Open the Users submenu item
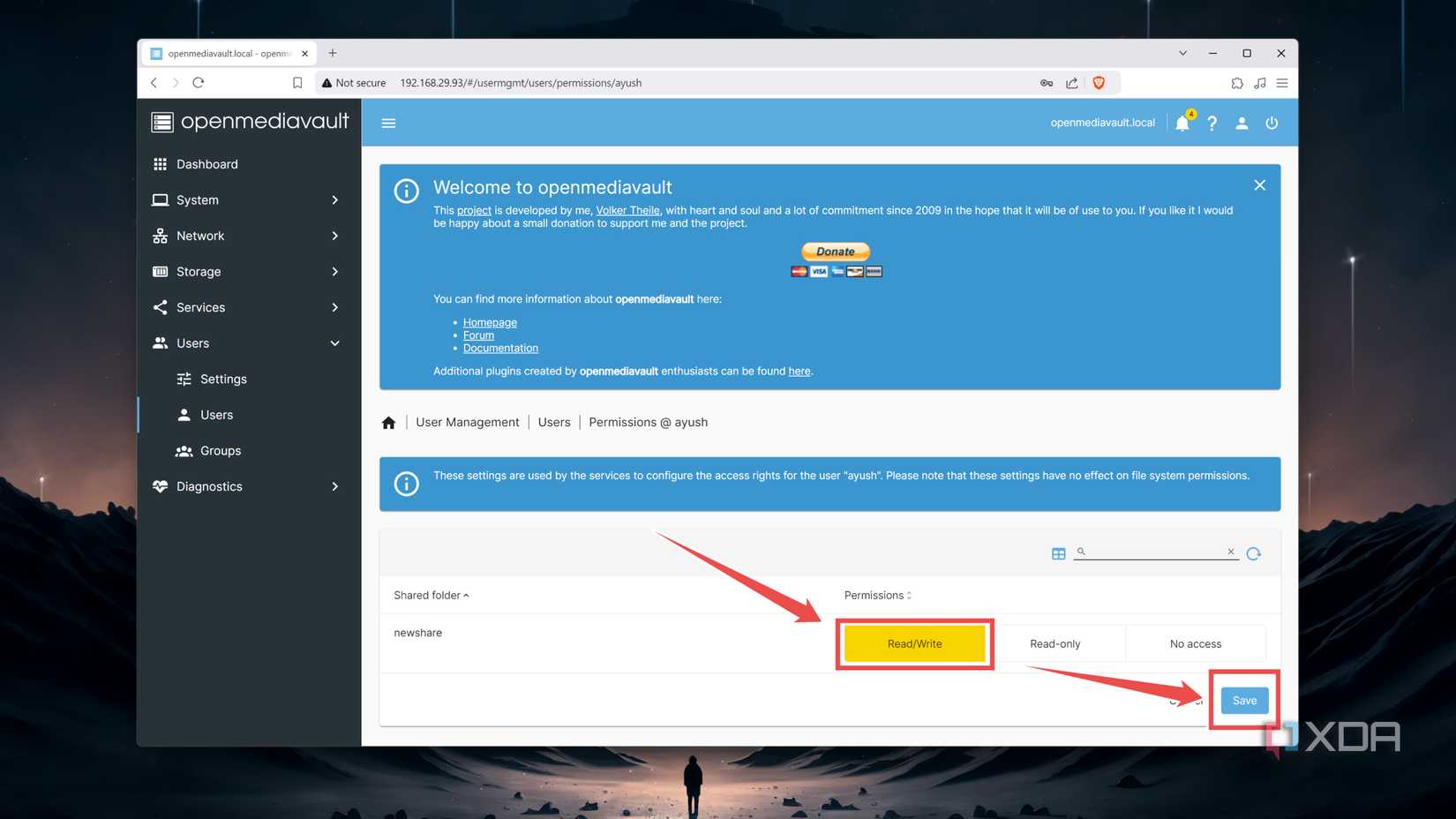The image size is (1456, 819). click(x=249, y=415)
